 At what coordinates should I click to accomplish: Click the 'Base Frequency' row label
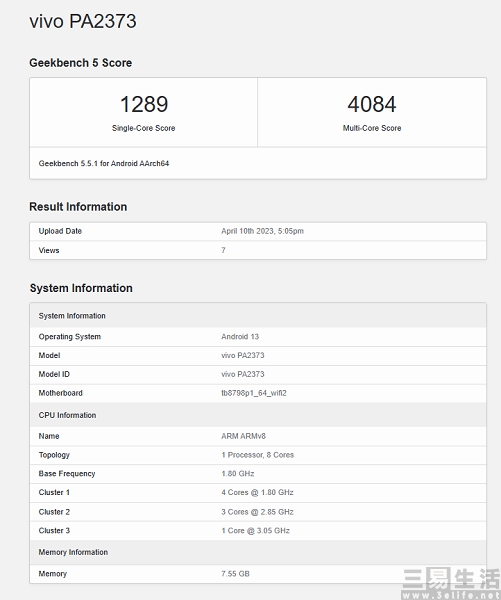(67, 474)
